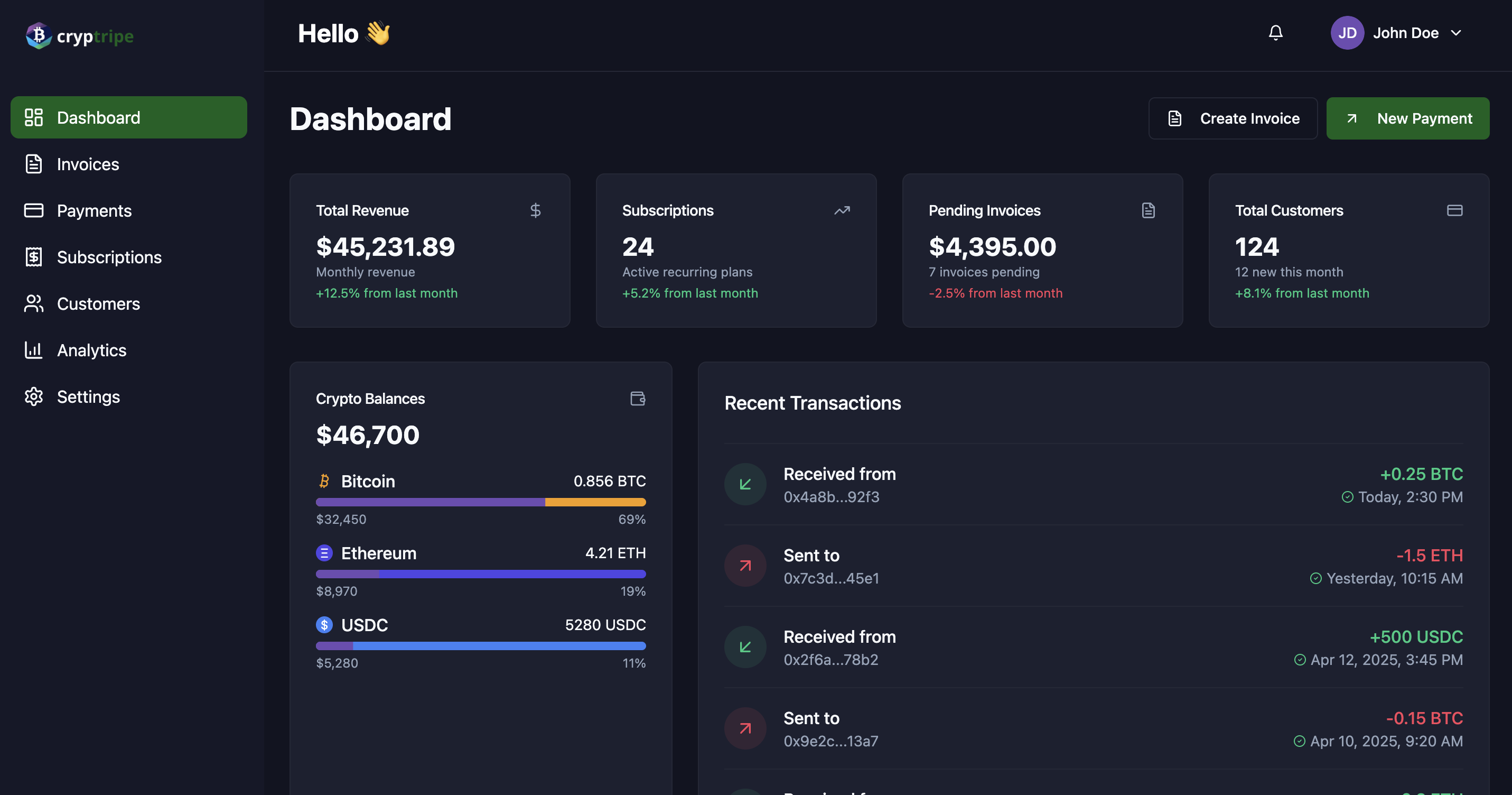Open the Analytics page from sidebar
The height and width of the screenshot is (795, 1512).
tap(128, 350)
